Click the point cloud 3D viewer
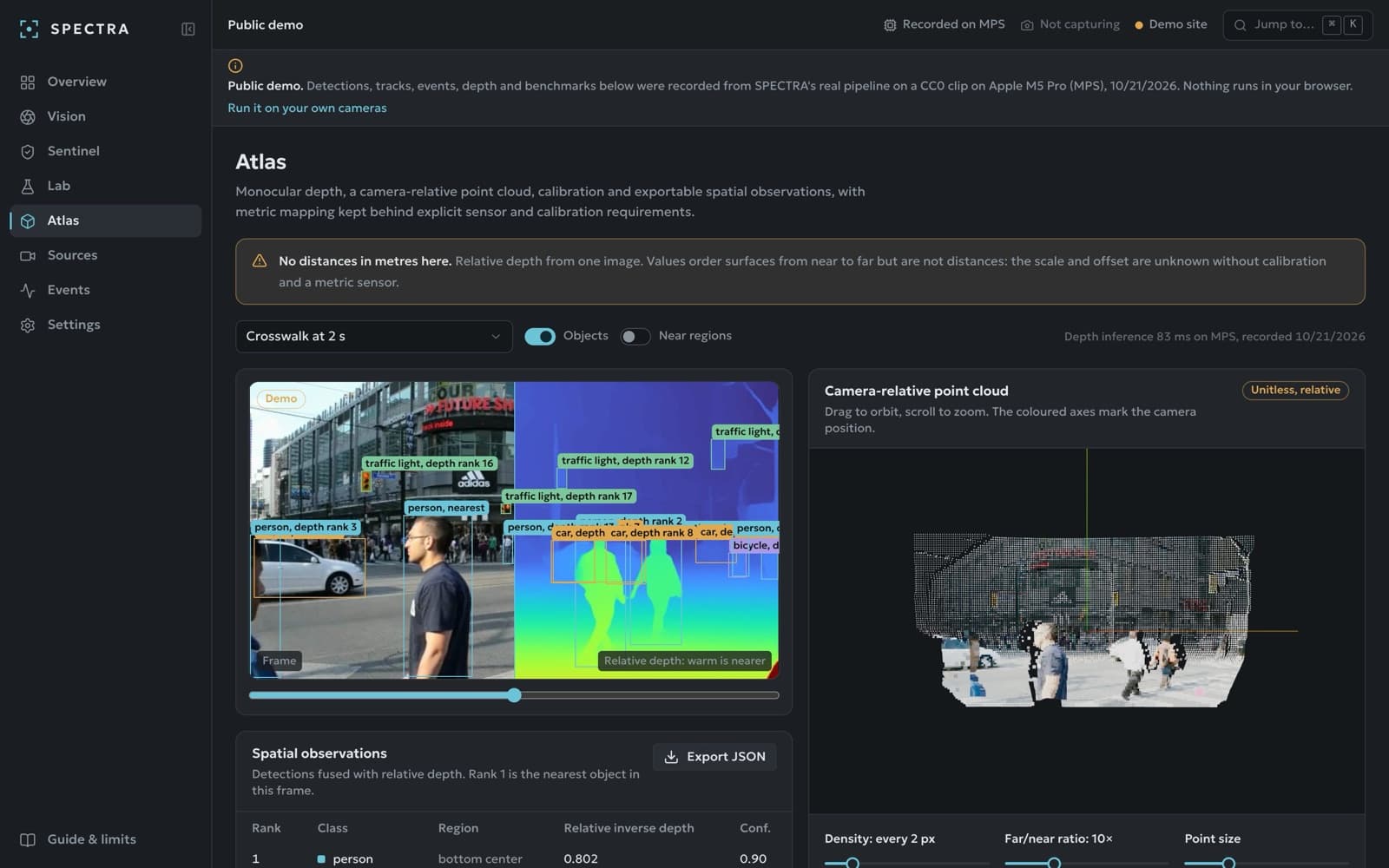The height and width of the screenshot is (868, 1389). click(x=1086, y=631)
